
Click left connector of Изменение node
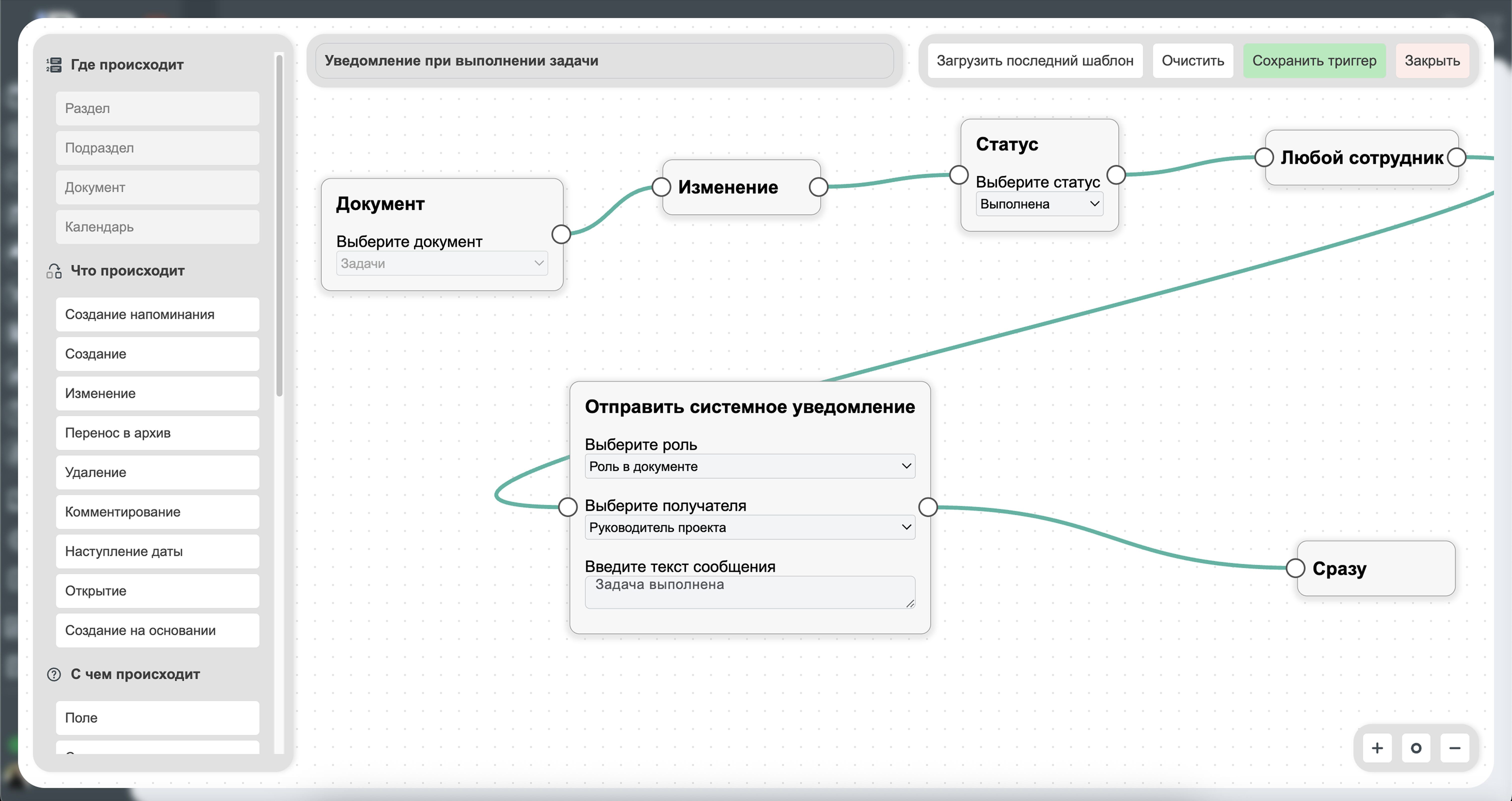[661, 187]
